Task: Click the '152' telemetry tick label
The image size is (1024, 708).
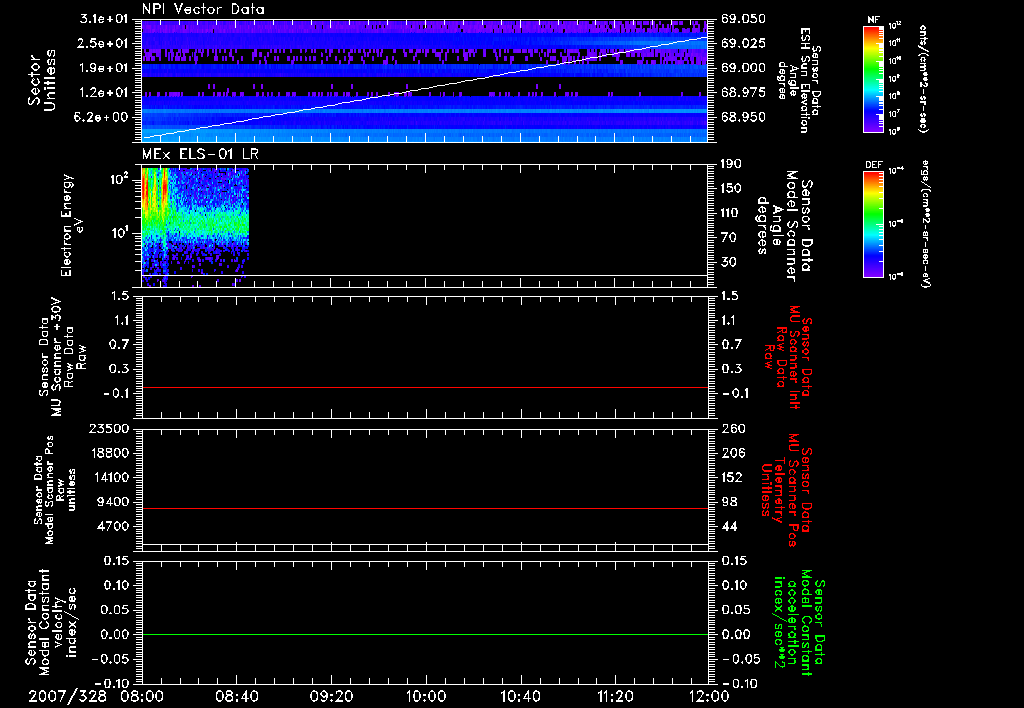Action: (x=731, y=477)
